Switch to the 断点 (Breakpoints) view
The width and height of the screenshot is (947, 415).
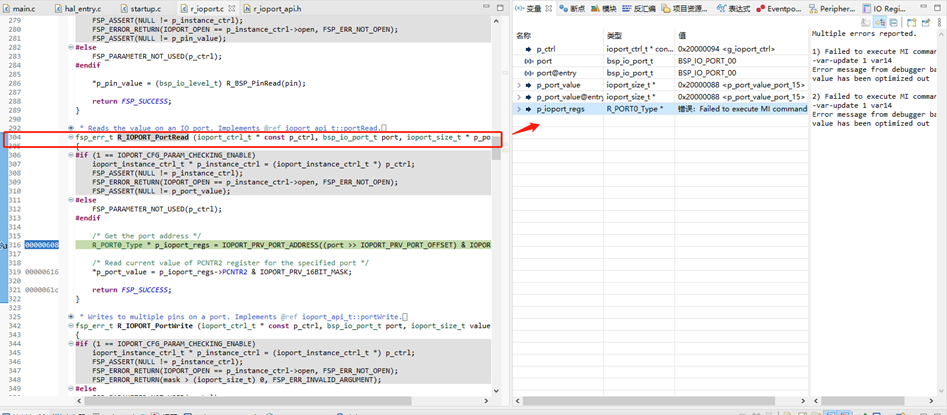point(571,8)
